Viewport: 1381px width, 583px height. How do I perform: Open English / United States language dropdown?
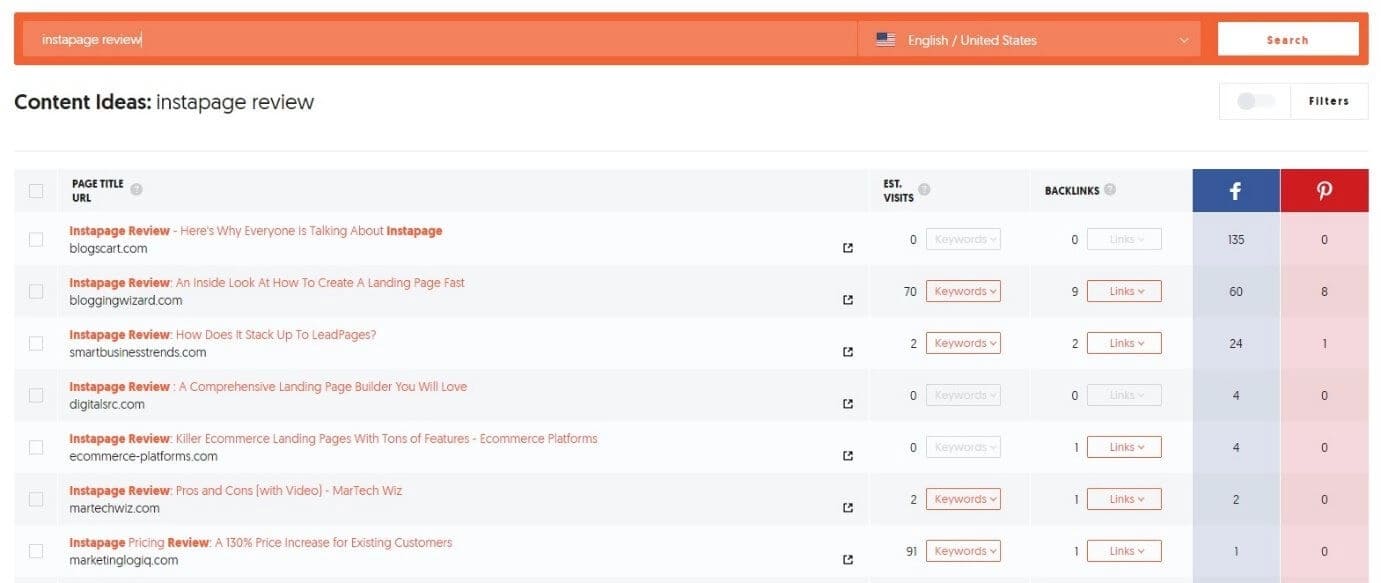click(1030, 40)
